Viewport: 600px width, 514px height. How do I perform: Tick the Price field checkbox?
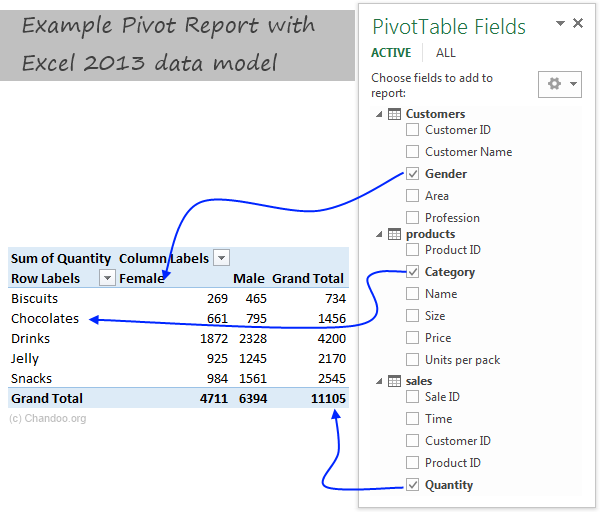[x=413, y=338]
